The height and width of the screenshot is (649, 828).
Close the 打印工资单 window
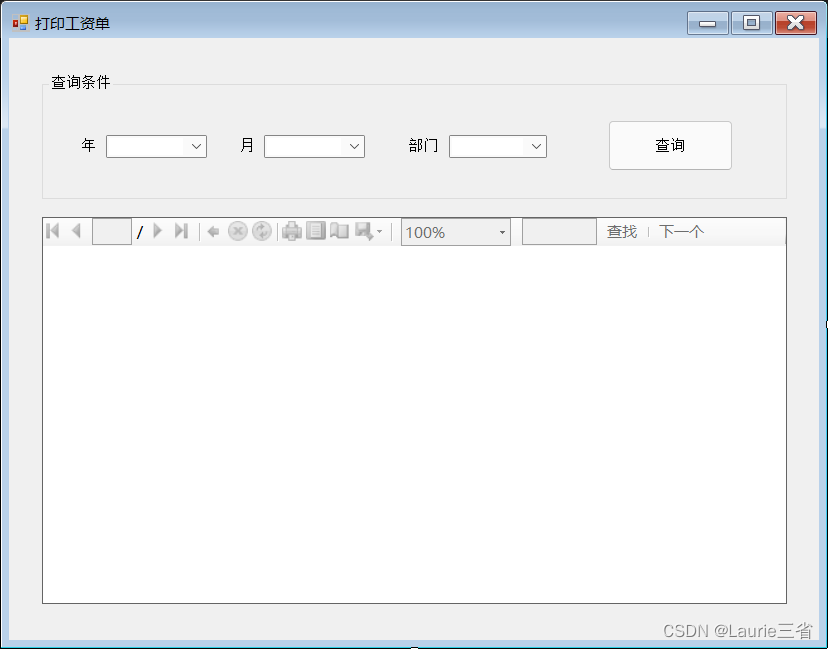point(796,23)
